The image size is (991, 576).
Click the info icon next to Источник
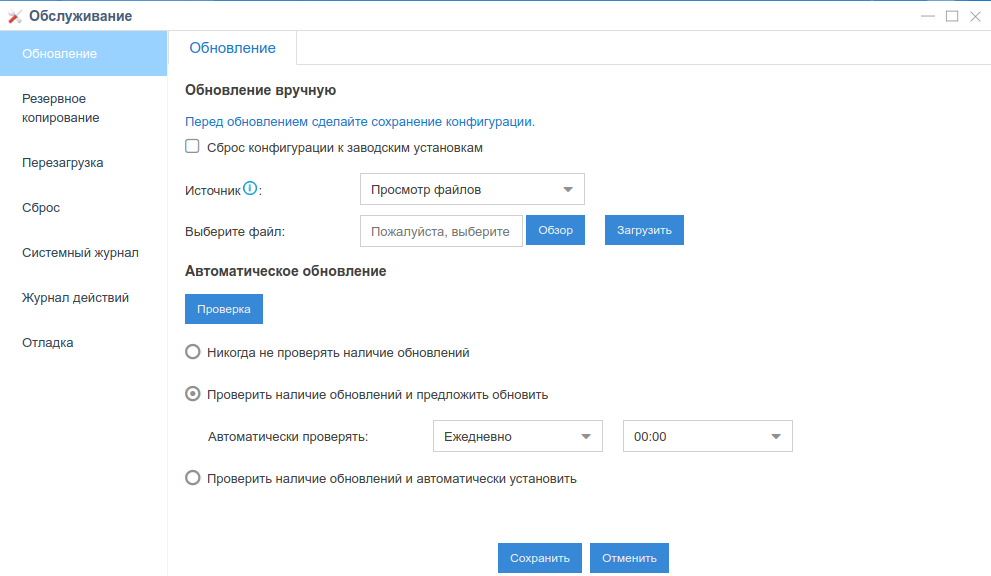coord(250,188)
